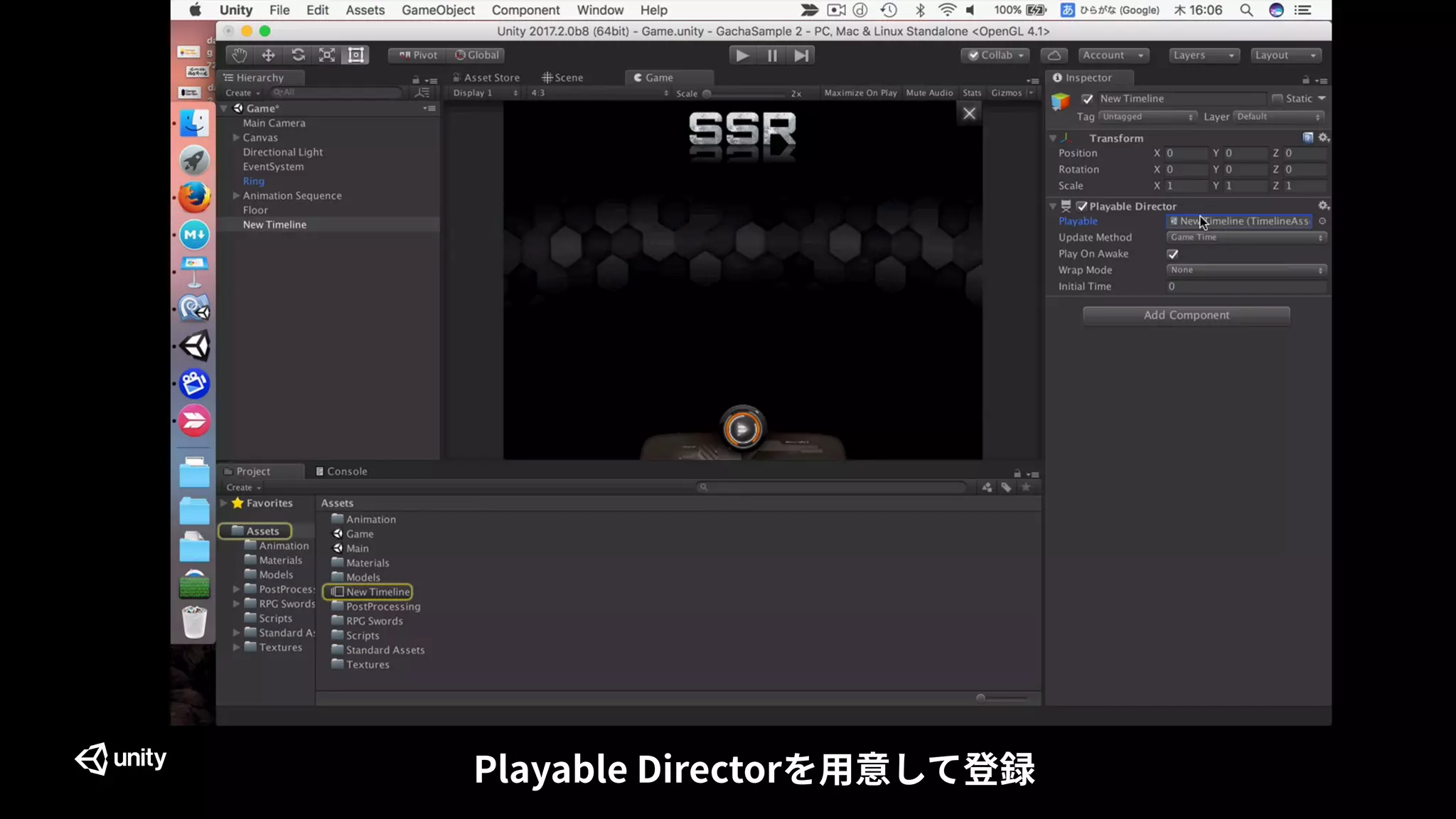
Task: Click save search star icon in Project
Action: [x=1026, y=487]
